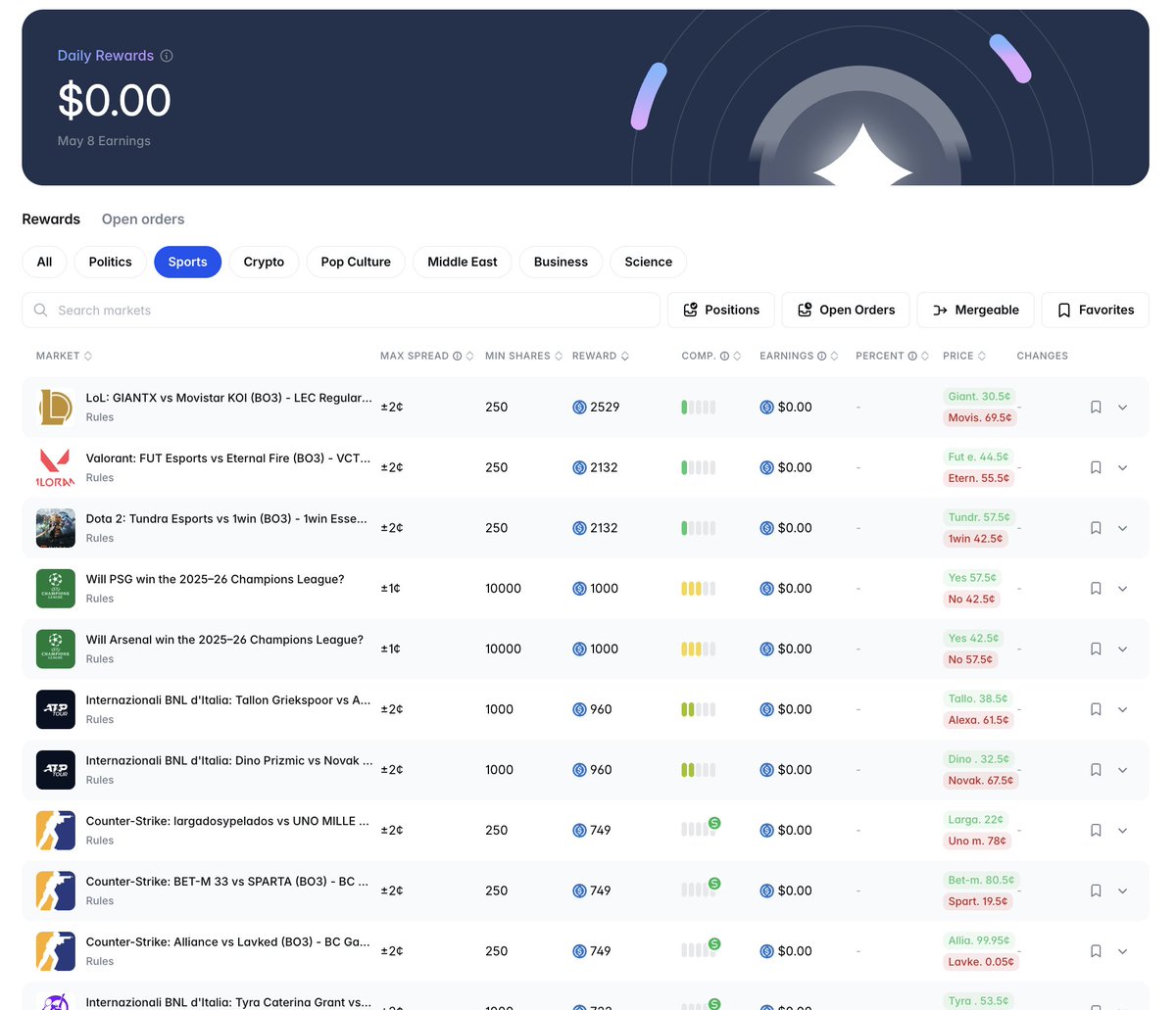Click competition bar for PSG market

[x=699, y=589]
